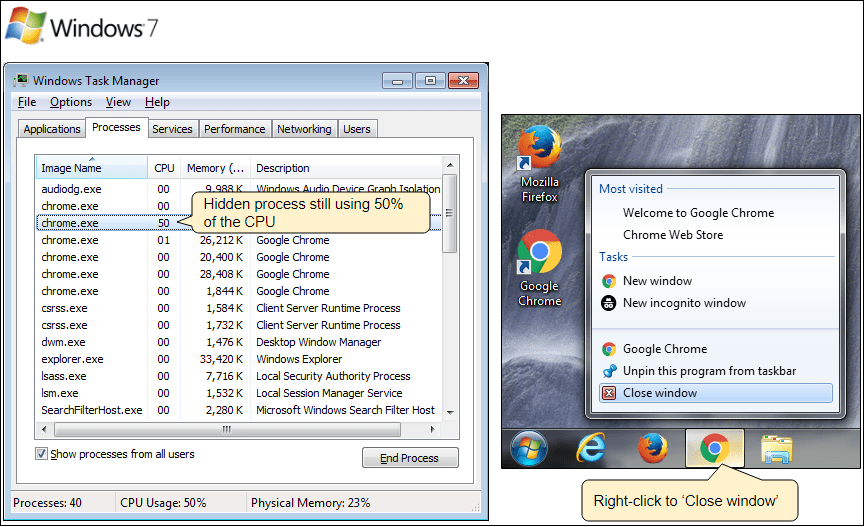Open Windows Explorer folder icon in taskbar

click(x=776, y=449)
